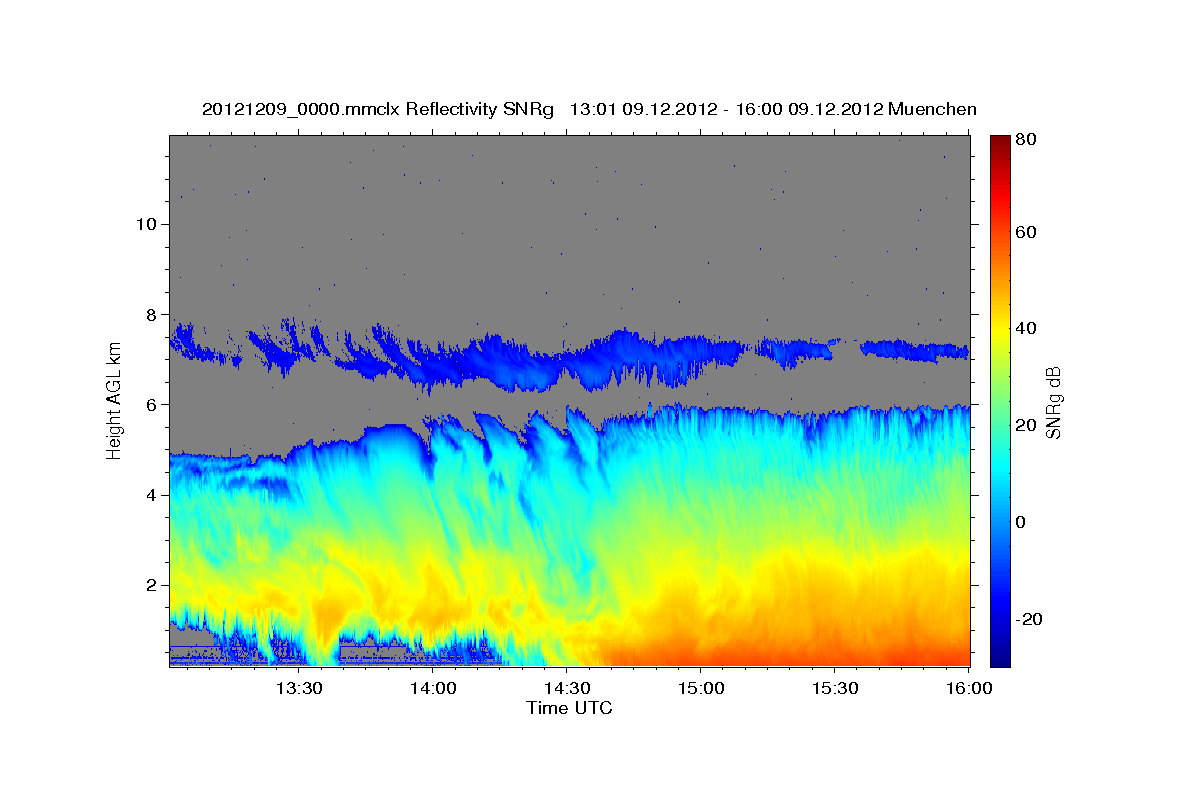The height and width of the screenshot is (800, 1200).
Task: Click the 14:00 time tick label
Action: (x=432, y=688)
